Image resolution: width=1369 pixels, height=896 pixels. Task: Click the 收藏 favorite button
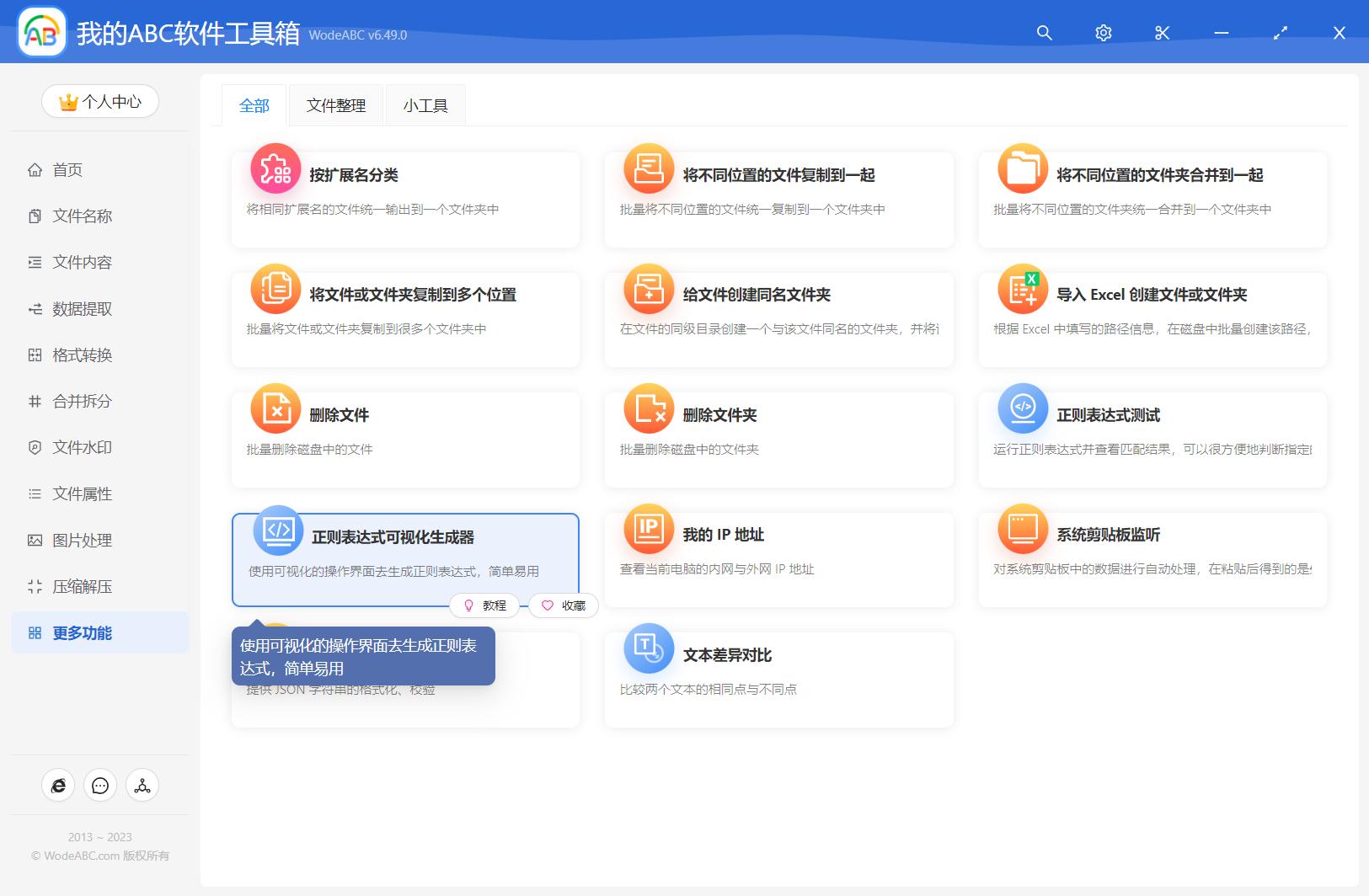(564, 605)
